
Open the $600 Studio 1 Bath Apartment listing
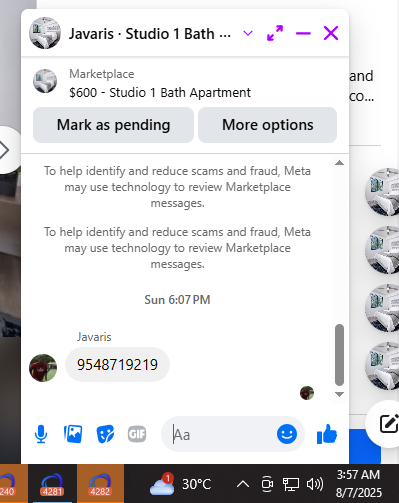[160, 93]
